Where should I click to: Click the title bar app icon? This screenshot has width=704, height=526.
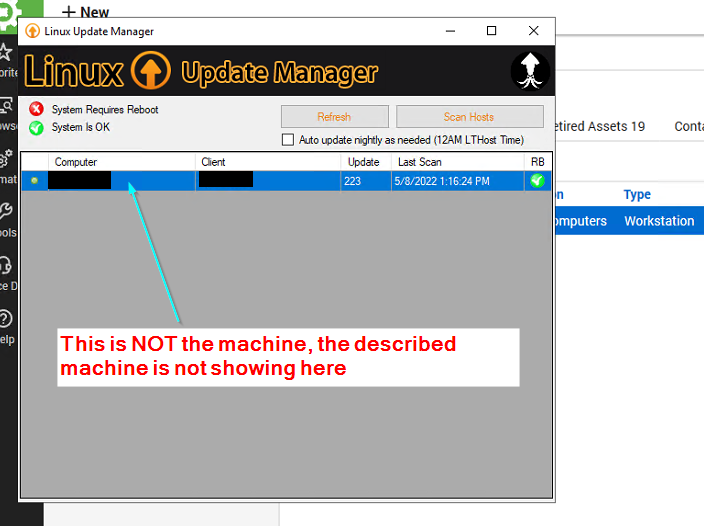point(32,31)
